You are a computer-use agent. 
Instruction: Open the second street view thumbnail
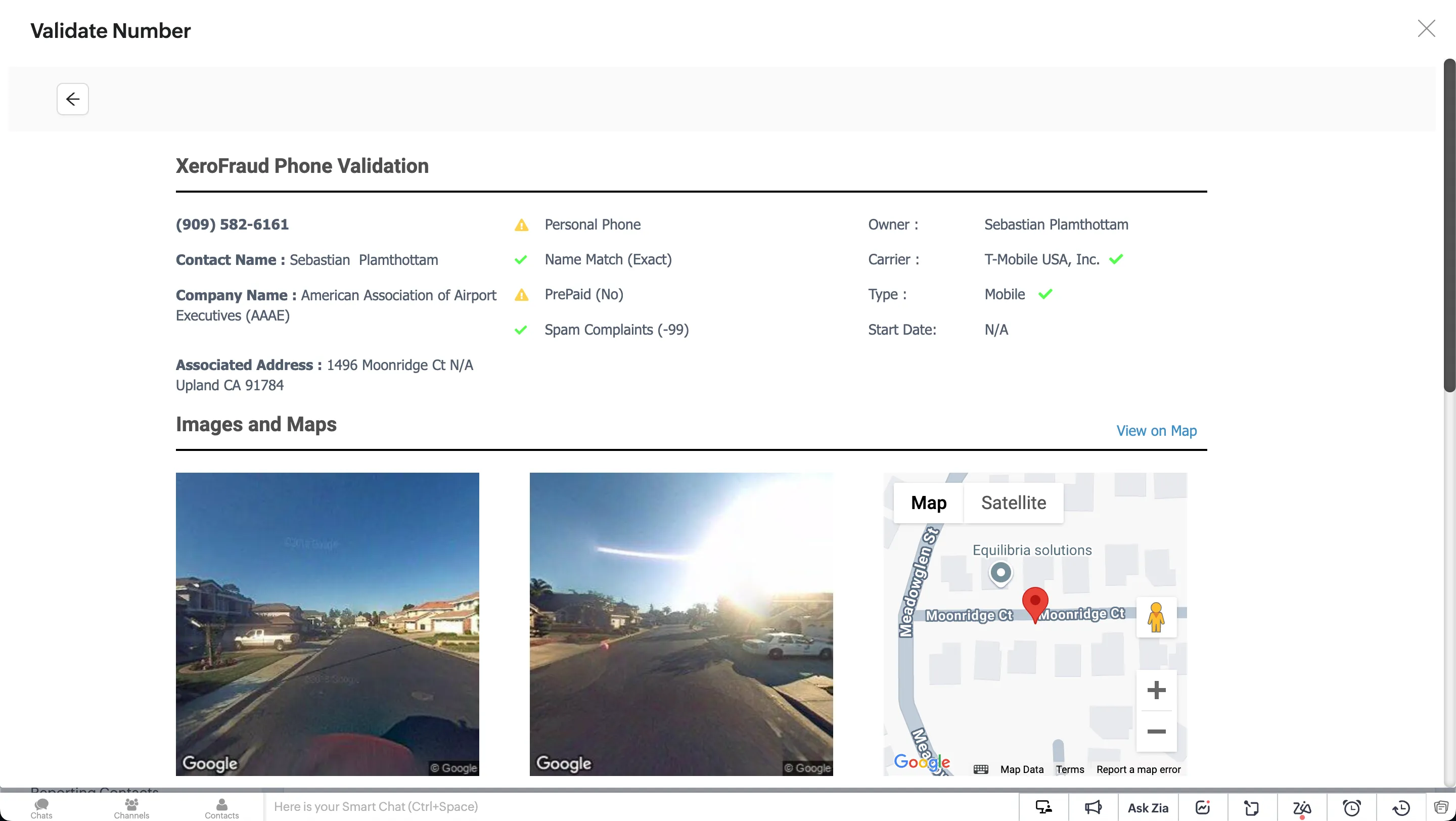click(681, 624)
